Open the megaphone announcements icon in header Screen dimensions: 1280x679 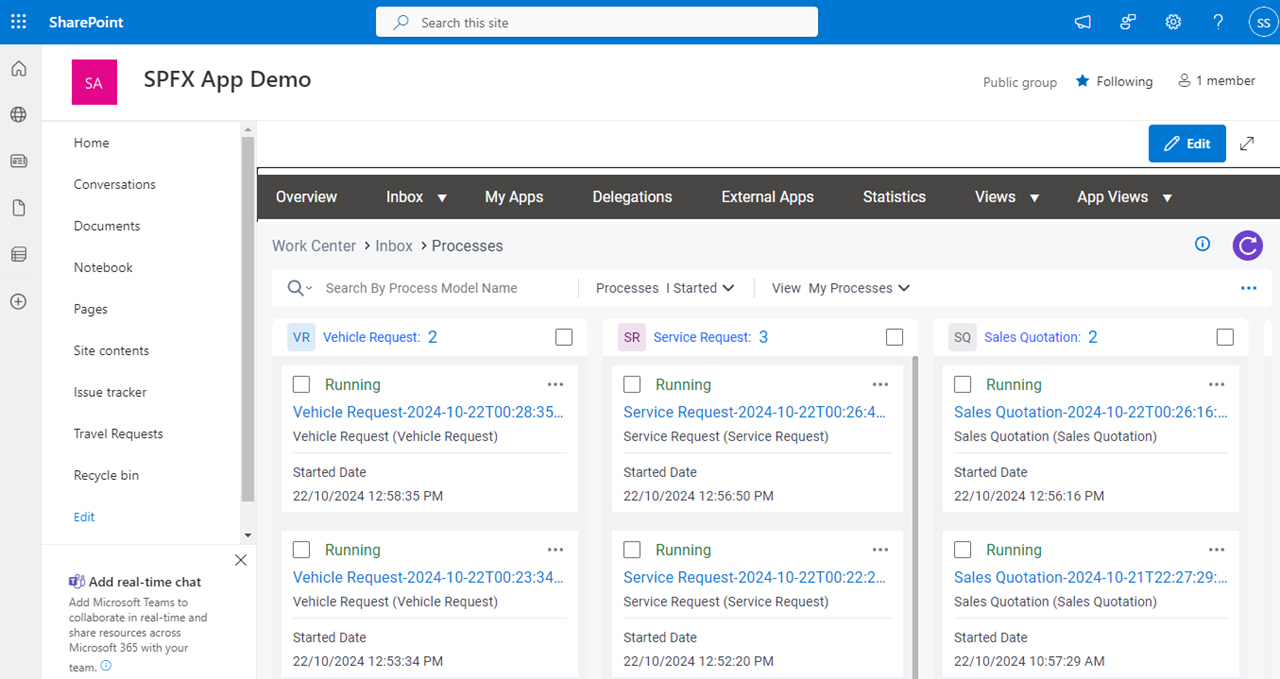tap(1083, 22)
